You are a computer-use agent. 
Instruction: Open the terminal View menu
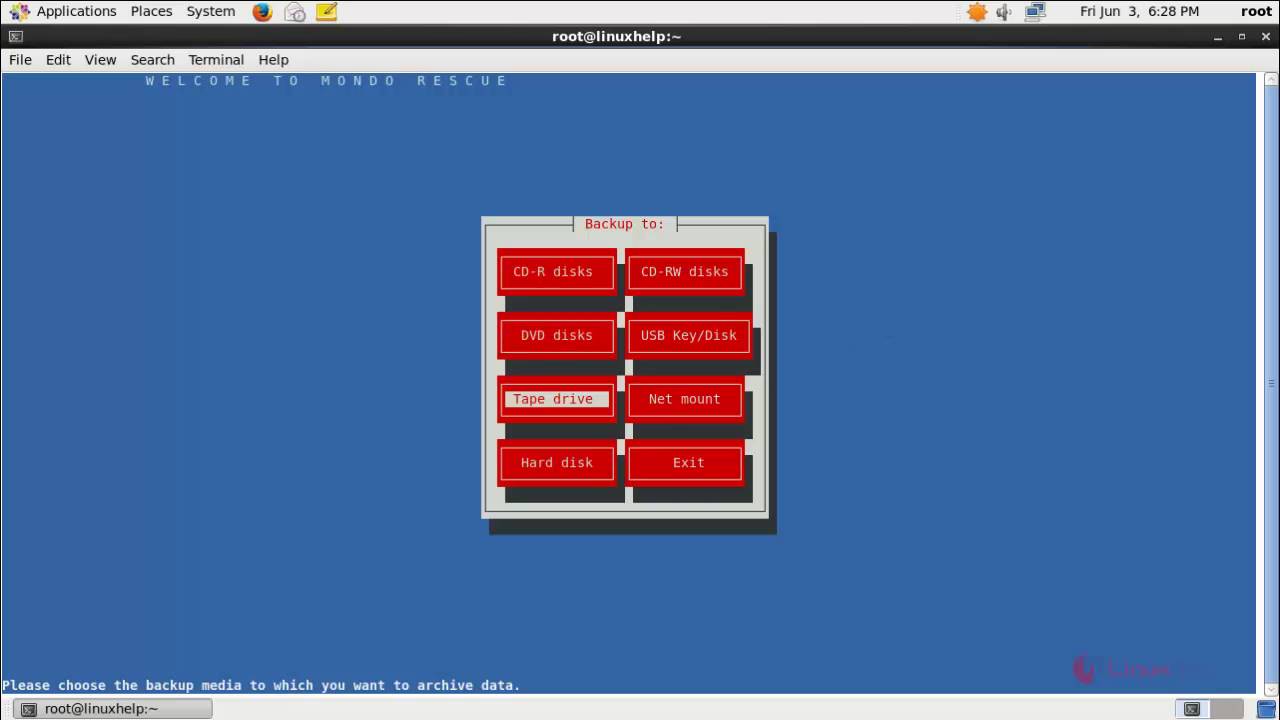tap(100, 60)
